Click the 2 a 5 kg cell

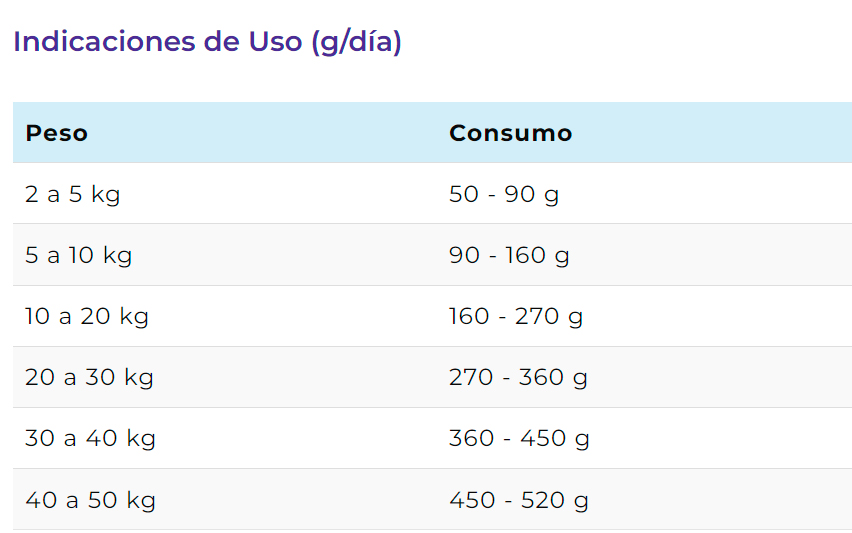click(225, 193)
